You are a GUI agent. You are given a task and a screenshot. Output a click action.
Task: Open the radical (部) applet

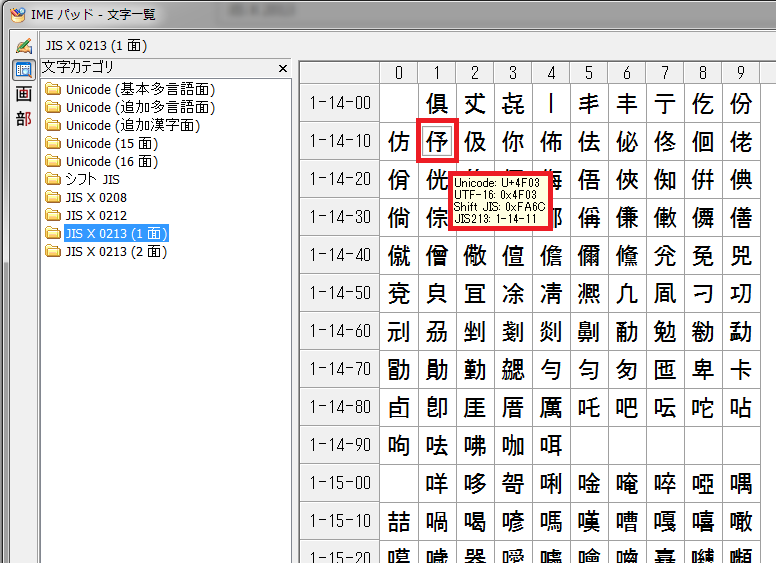coord(23,118)
